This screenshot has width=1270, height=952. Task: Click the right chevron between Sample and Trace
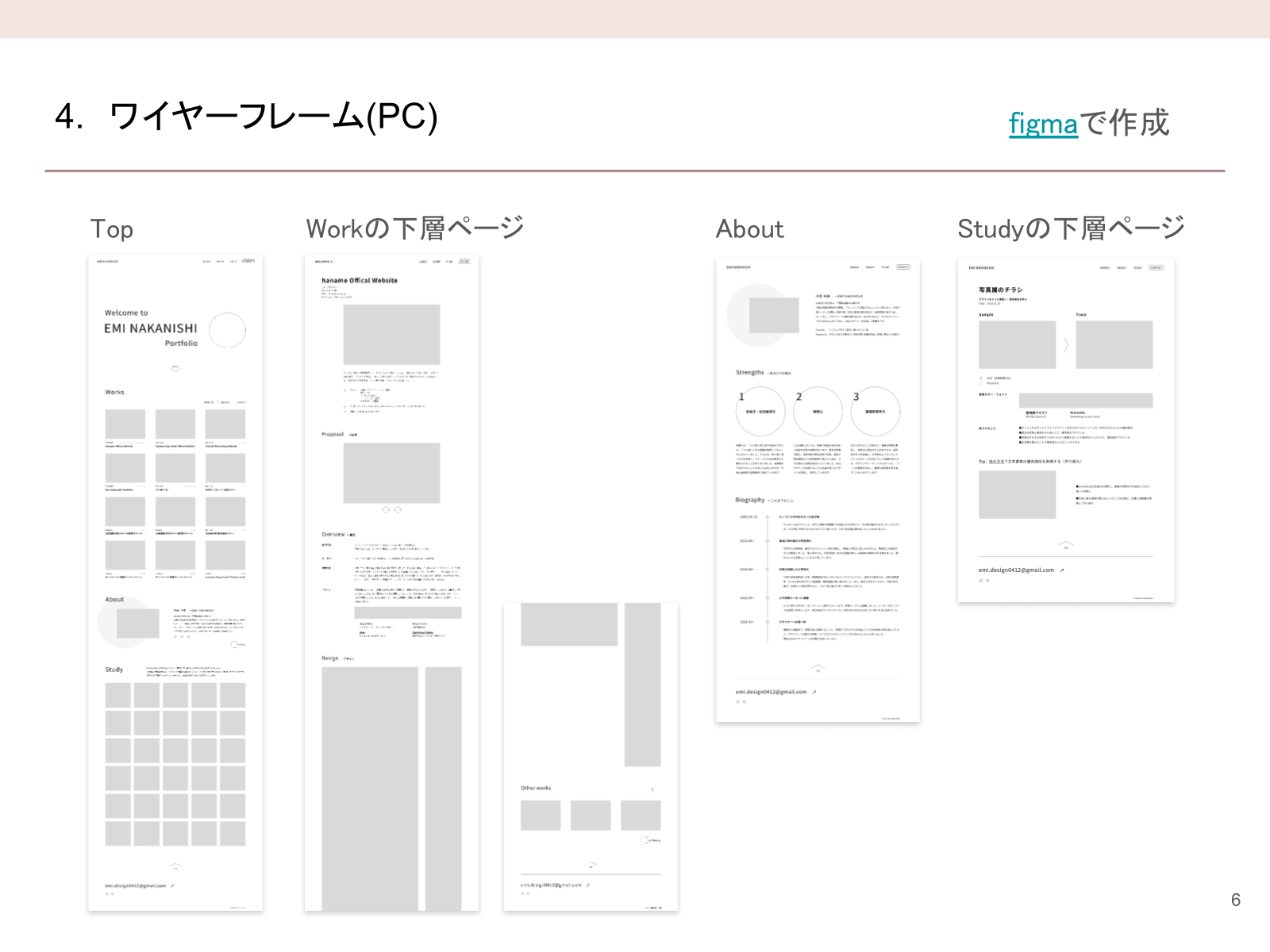click(x=1066, y=344)
